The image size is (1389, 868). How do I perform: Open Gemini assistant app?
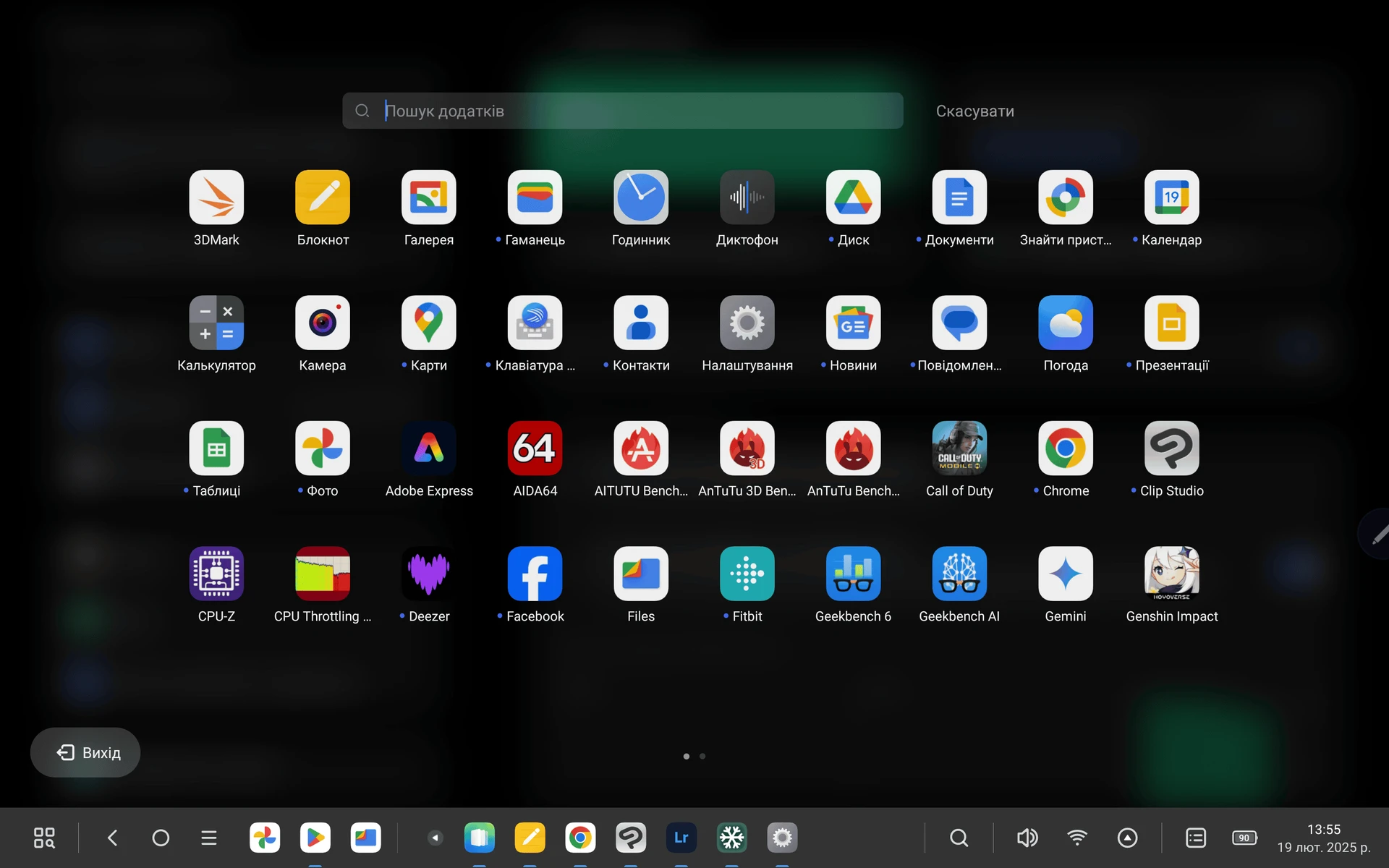pos(1066,574)
